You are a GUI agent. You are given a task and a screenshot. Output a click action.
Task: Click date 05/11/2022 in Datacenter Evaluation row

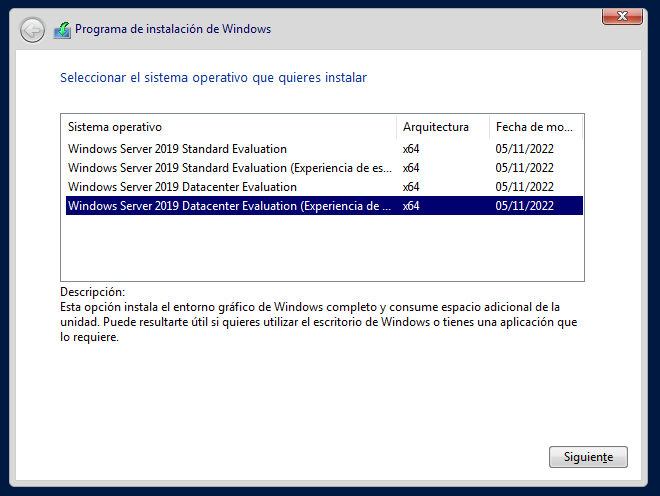pyautogui.click(x=524, y=187)
